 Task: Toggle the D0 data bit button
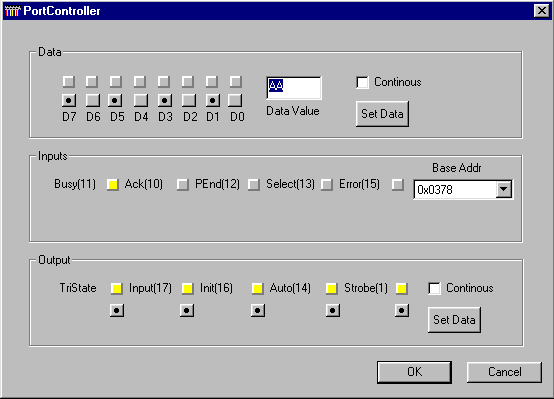[x=235, y=100]
